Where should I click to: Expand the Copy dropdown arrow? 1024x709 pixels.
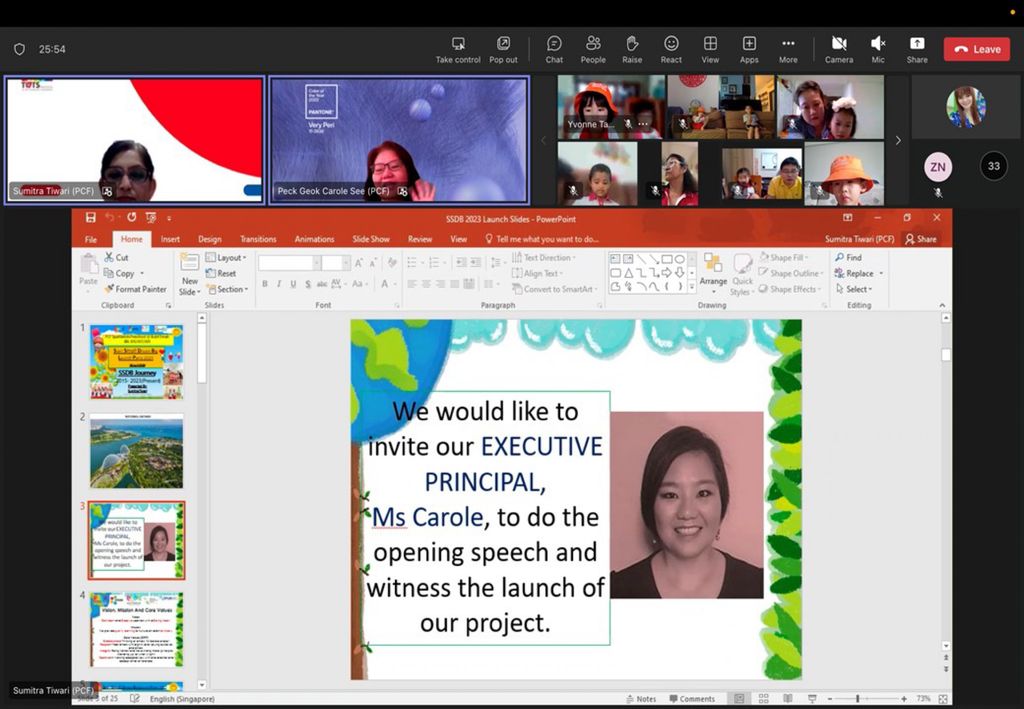142,274
